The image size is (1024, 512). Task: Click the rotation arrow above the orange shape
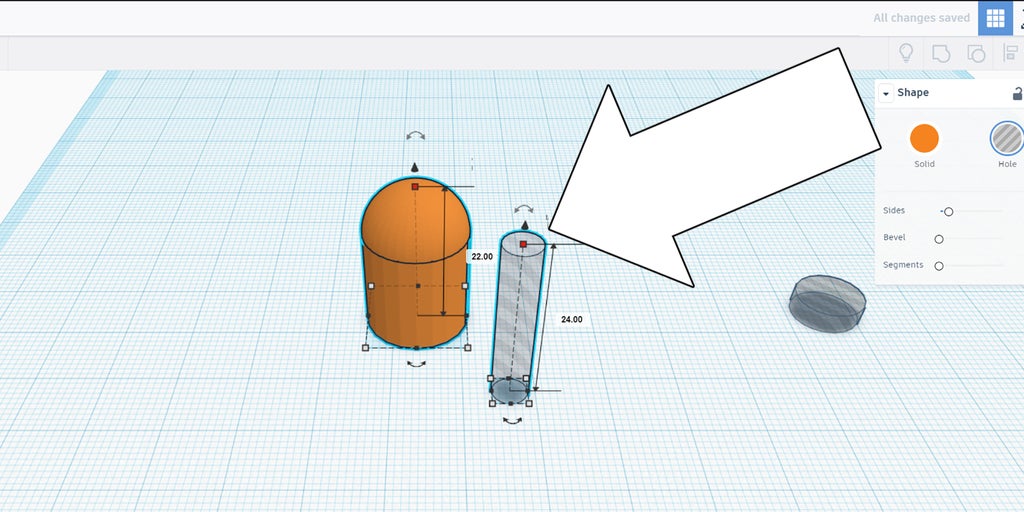click(415, 136)
